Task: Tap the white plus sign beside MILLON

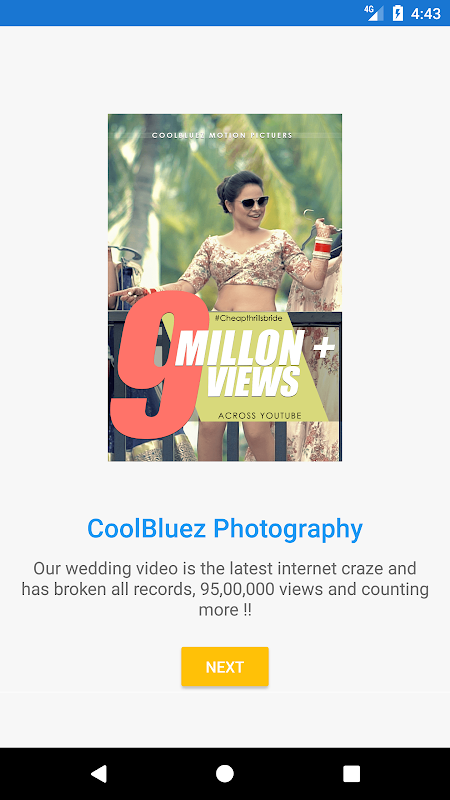Action: point(323,348)
